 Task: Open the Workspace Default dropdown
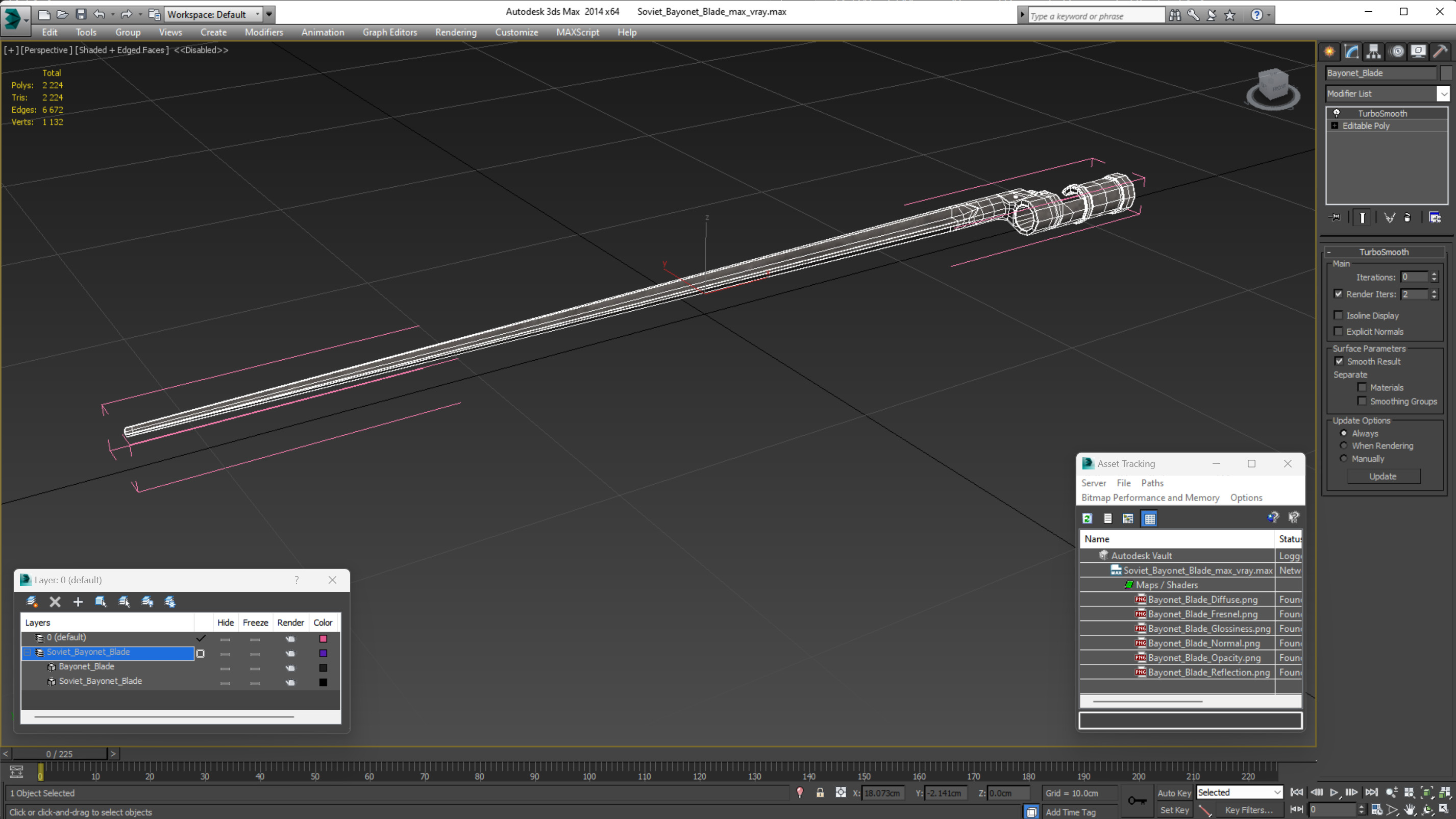pyautogui.click(x=258, y=14)
